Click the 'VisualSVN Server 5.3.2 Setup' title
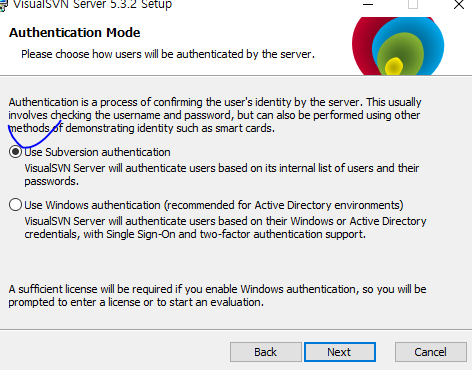This screenshot has width=472, height=370. 92,5
